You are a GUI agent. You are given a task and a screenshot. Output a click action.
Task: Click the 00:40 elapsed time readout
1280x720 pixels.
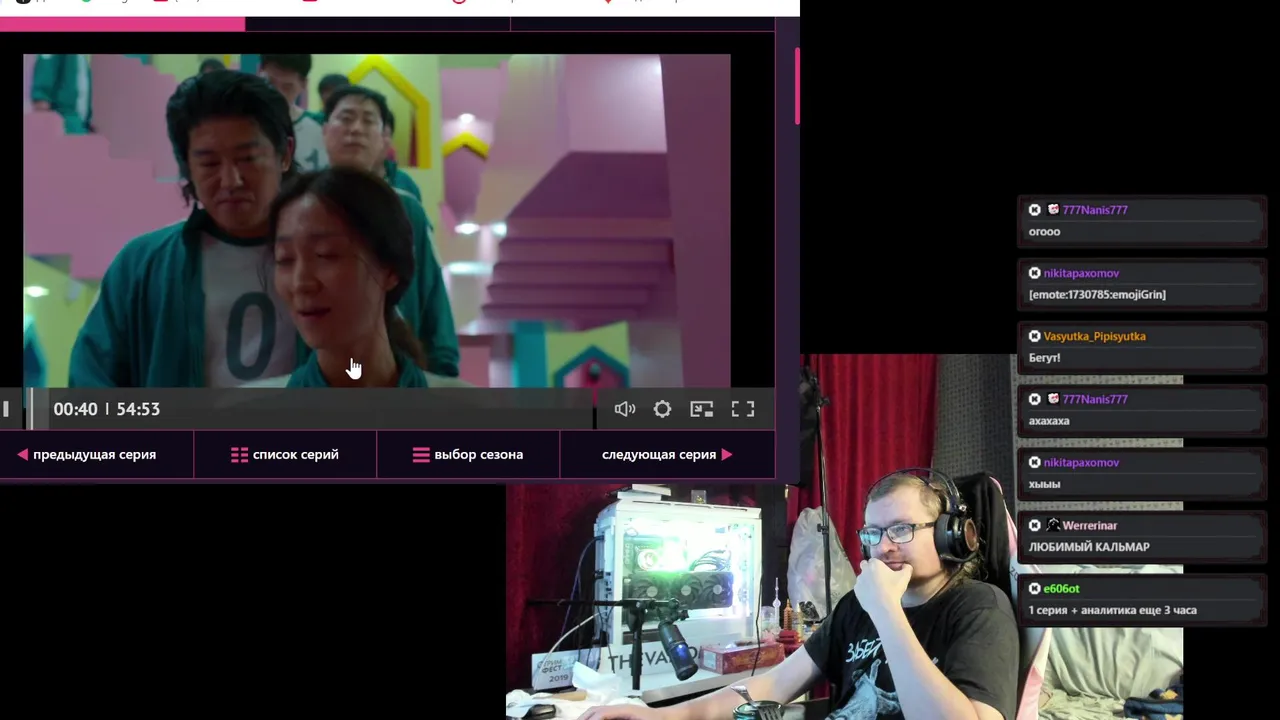[75, 409]
